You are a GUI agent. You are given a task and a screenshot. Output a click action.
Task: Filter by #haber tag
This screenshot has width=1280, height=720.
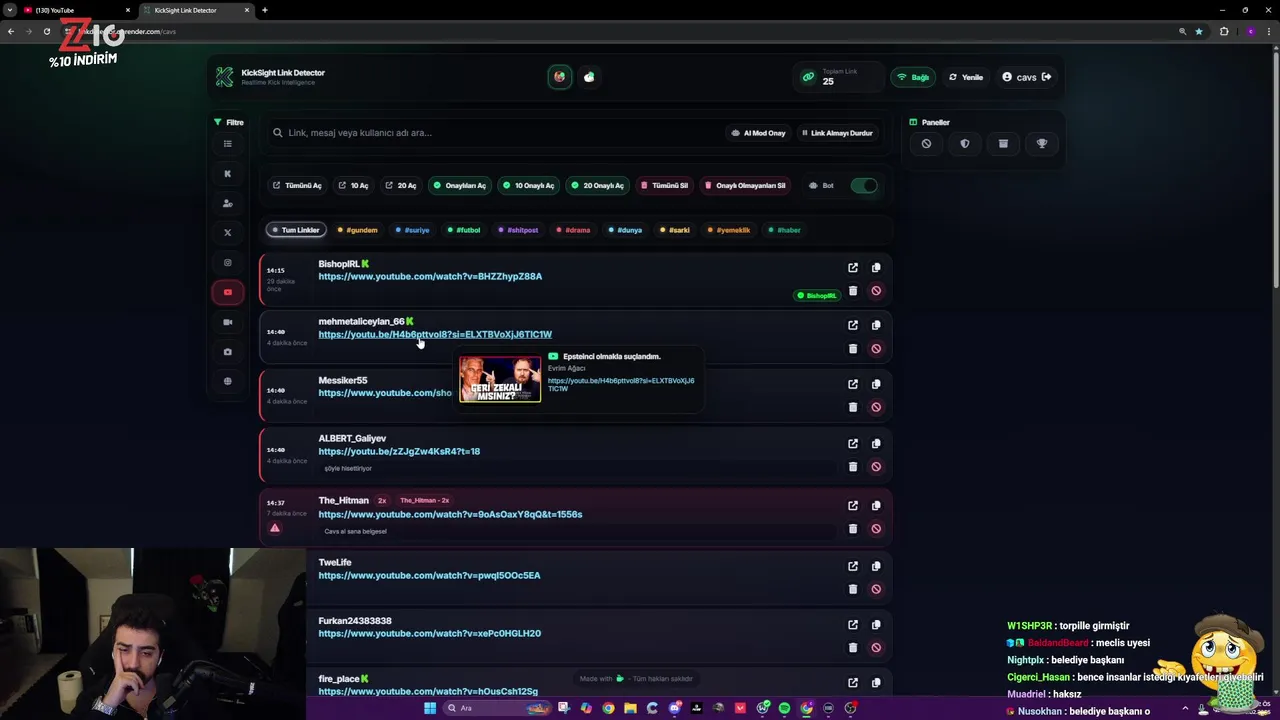(x=785, y=230)
